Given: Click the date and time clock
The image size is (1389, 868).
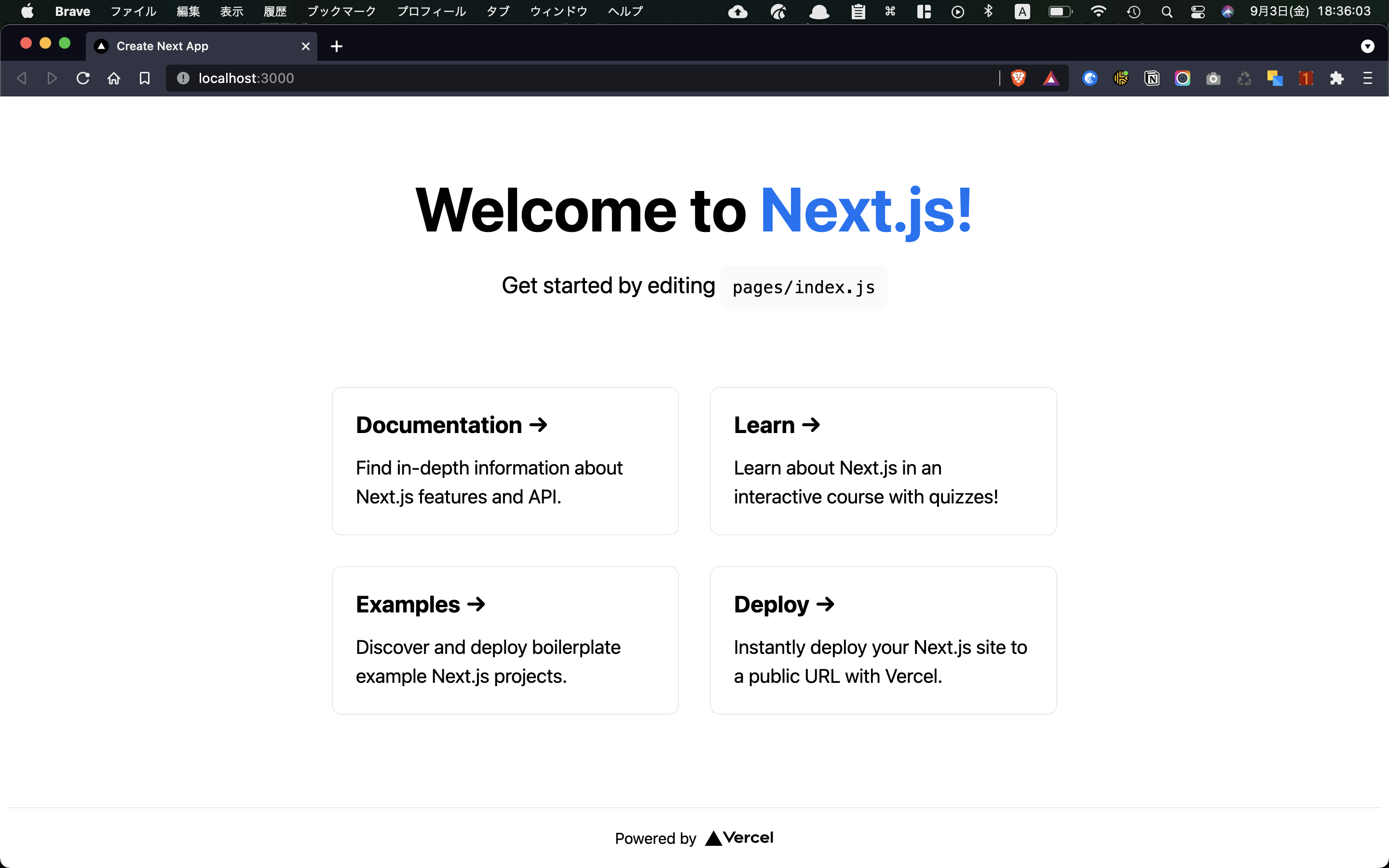Looking at the screenshot, I should pyautogui.click(x=1310, y=12).
